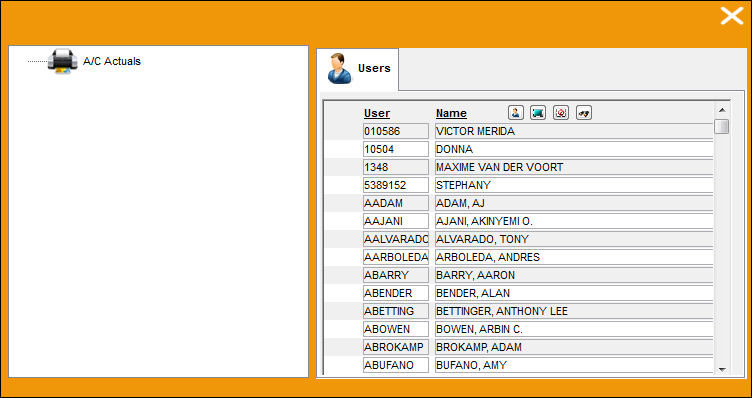
Task: Select name field ALVARADO, TONY
Action: pos(574,239)
